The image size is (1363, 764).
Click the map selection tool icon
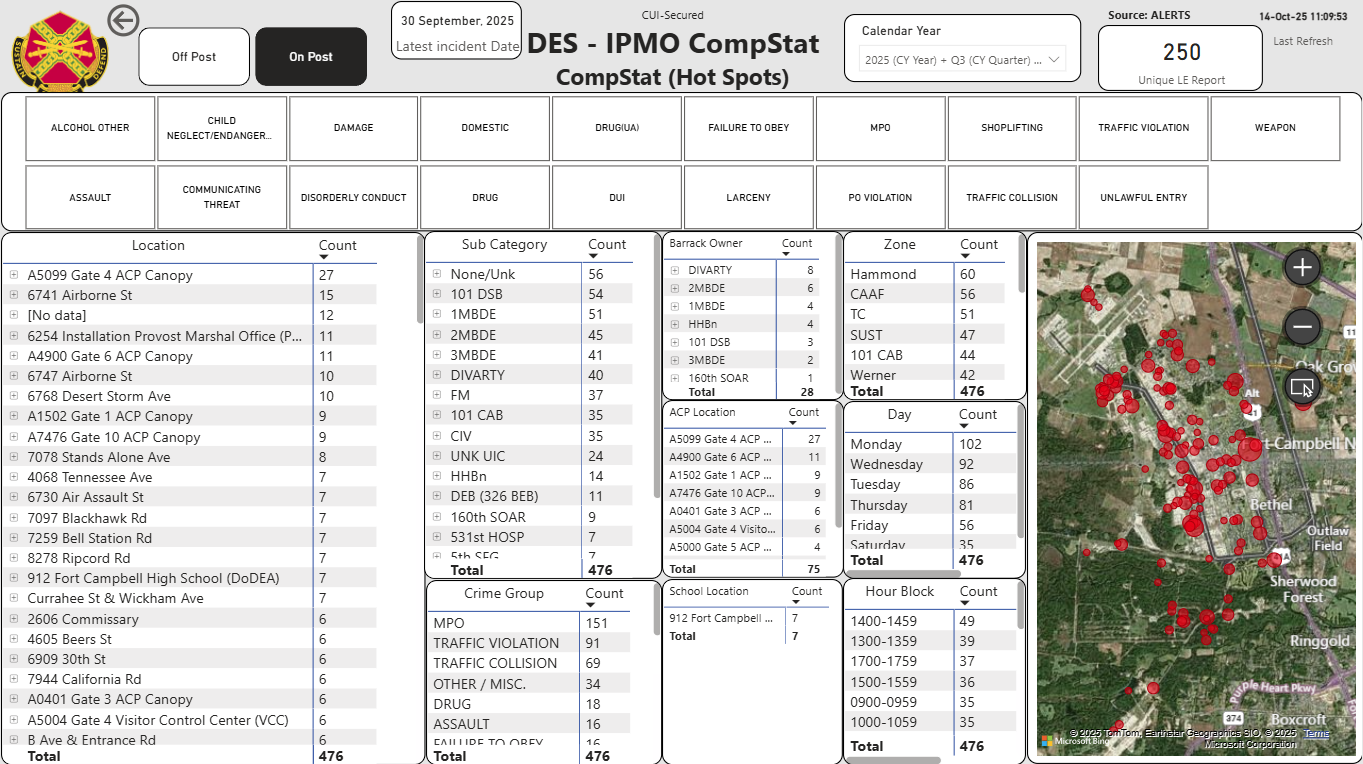pos(1302,387)
